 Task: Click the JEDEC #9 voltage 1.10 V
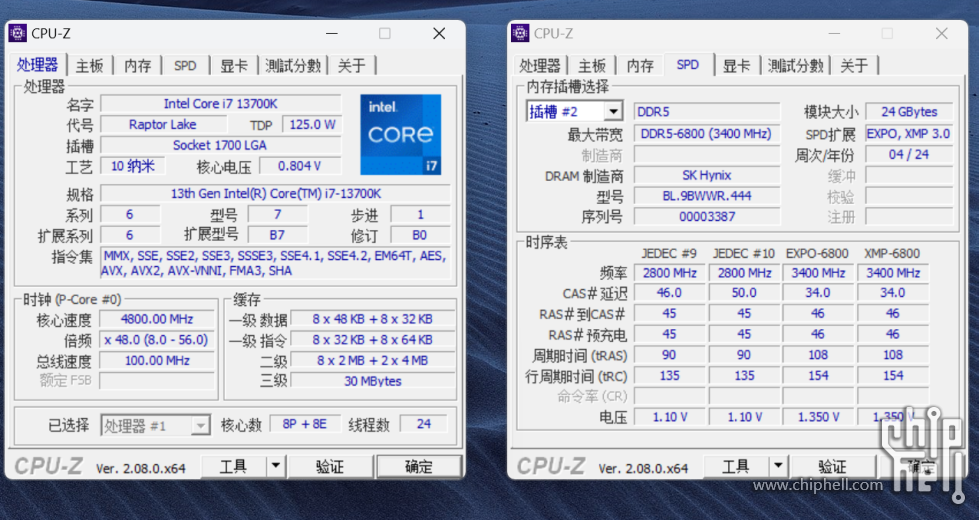(x=669, y=417)
